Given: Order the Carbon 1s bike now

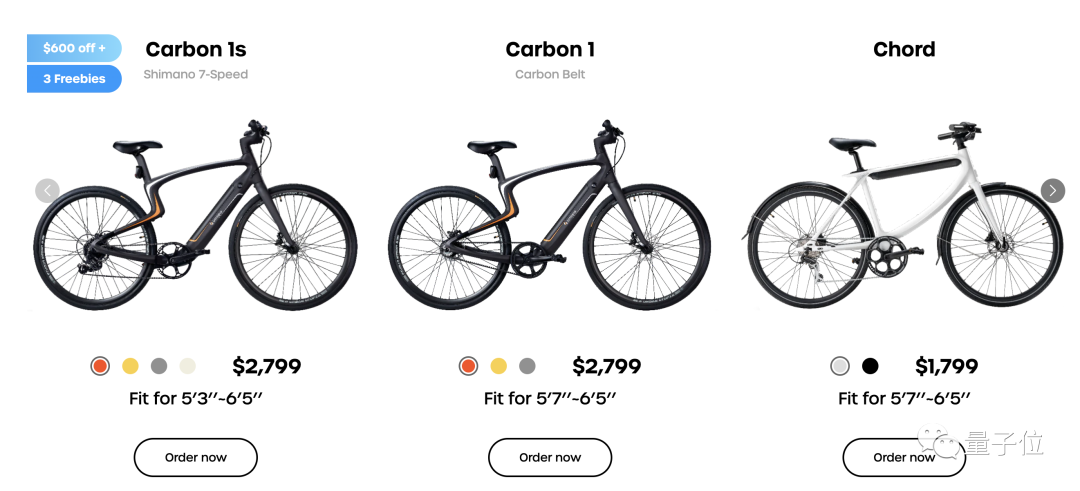Looking at the screenshot, I should [x=196, y=457].
